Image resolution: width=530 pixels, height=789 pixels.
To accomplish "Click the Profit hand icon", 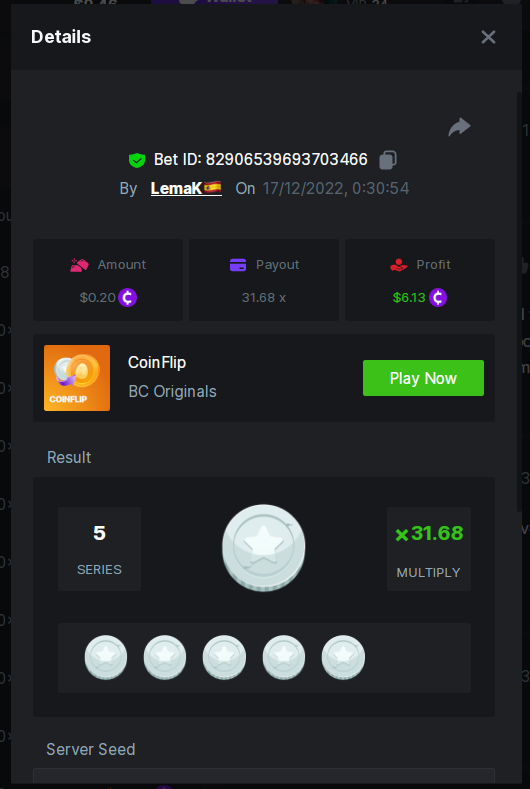I will coord(399,265).
